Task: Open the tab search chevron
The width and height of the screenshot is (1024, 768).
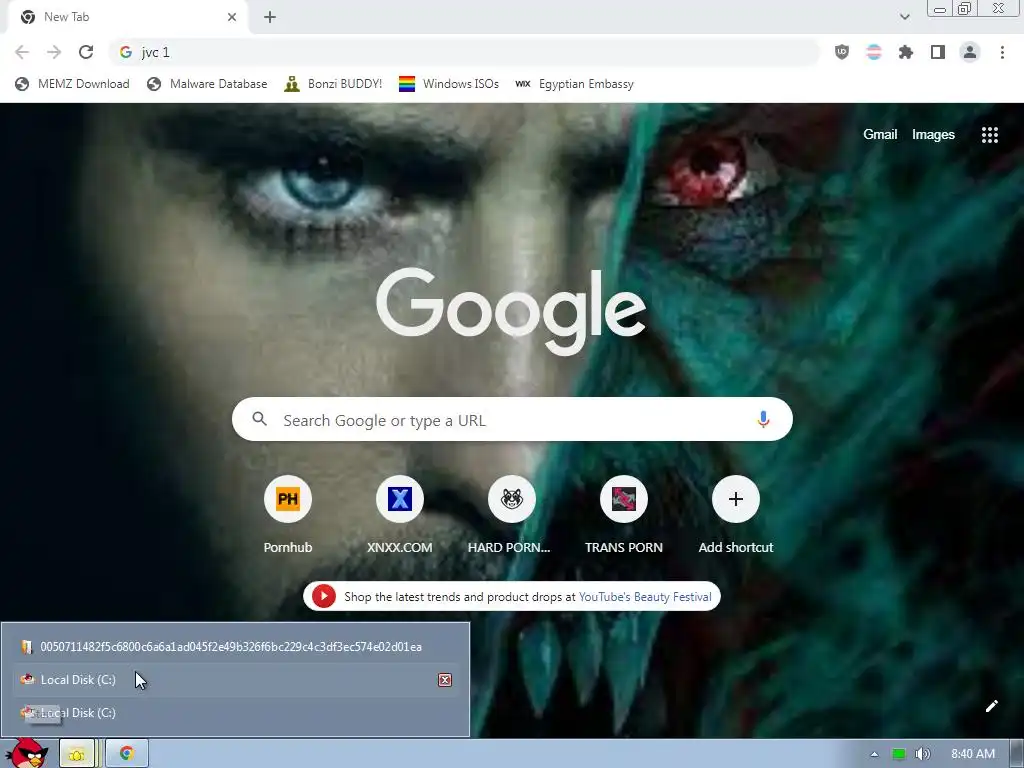Action: tap(904, 17)
